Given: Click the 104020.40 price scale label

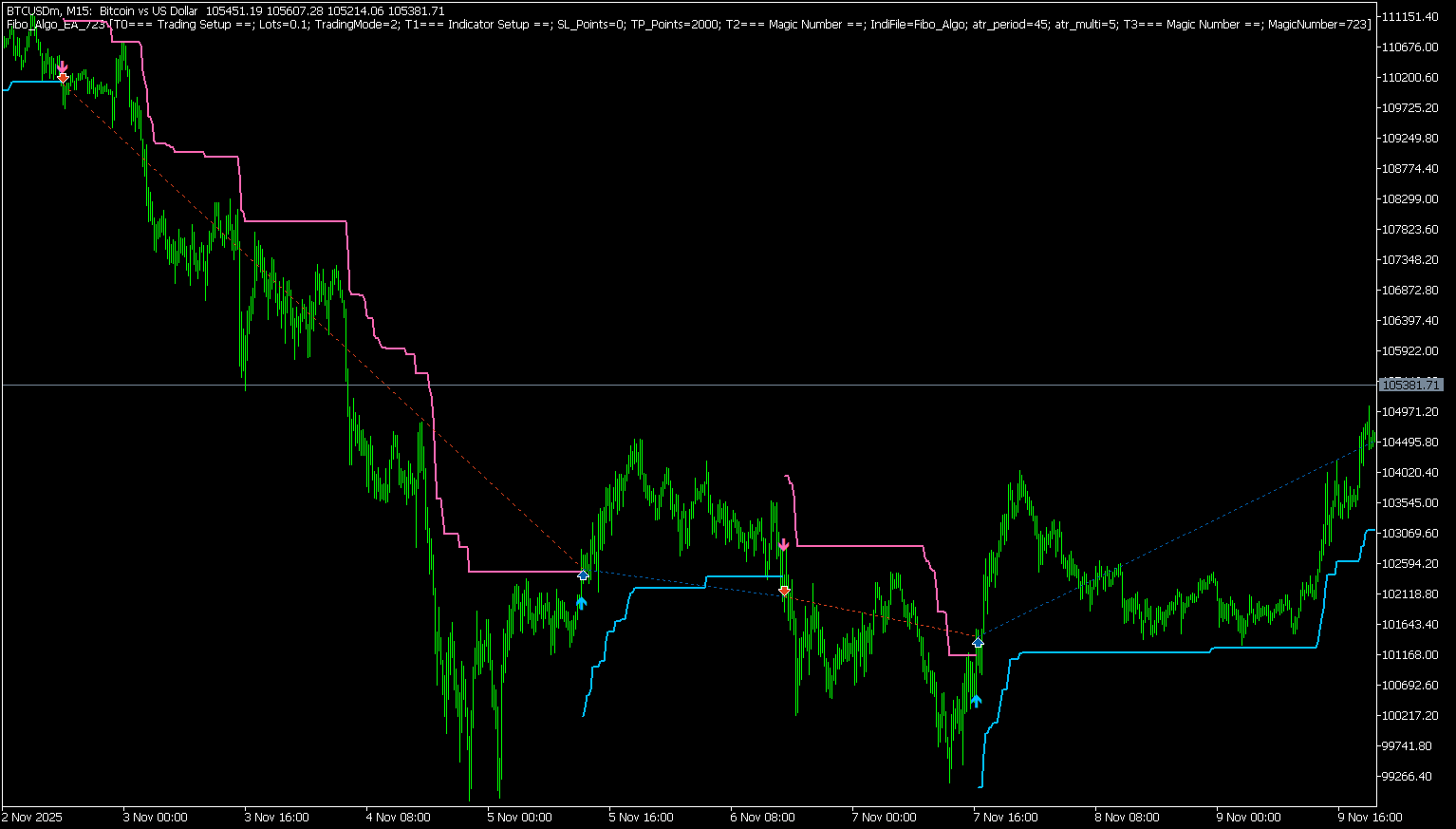Looking at the screenshot, I should point(1410,472).
